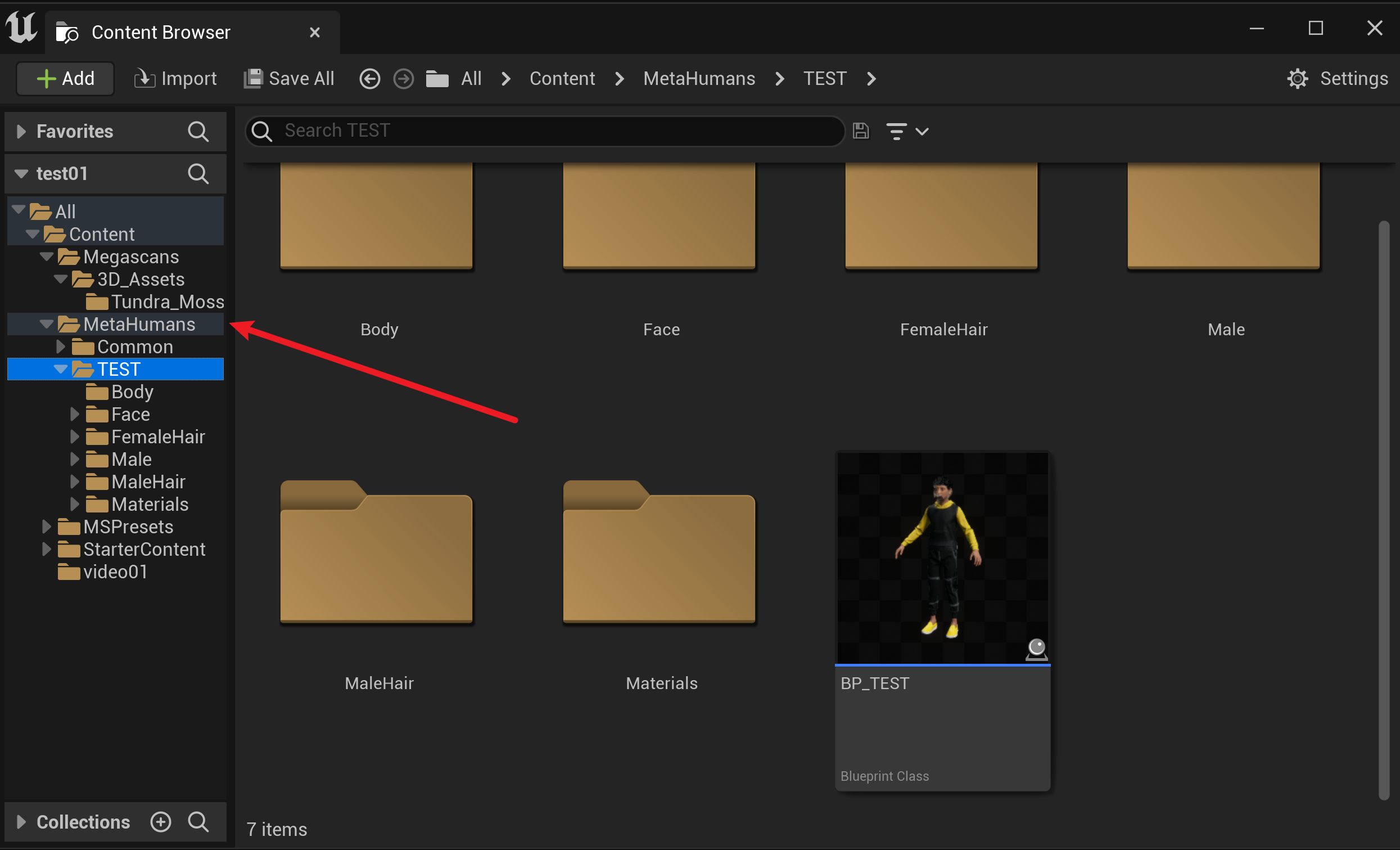
Task: Click the save search disk icon
Action: 860,131
